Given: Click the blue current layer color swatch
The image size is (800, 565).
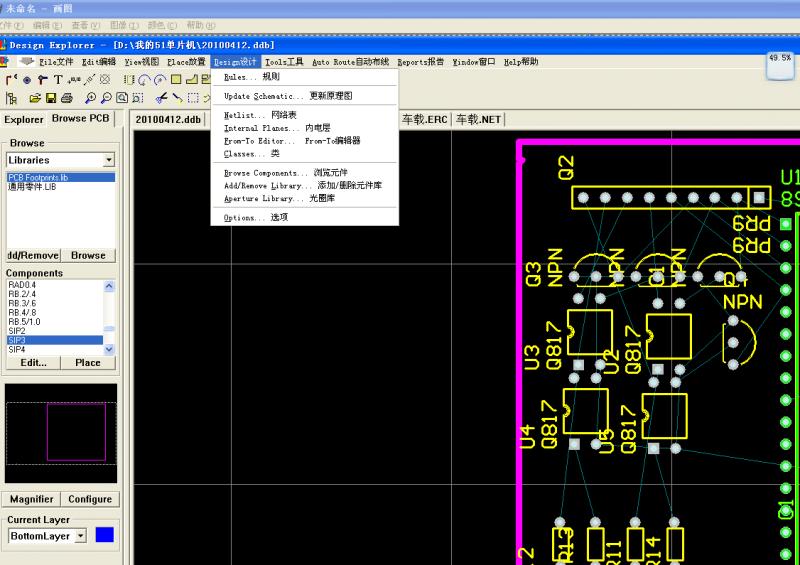Looking at the screenshot, I should click(x=104, y=536).
